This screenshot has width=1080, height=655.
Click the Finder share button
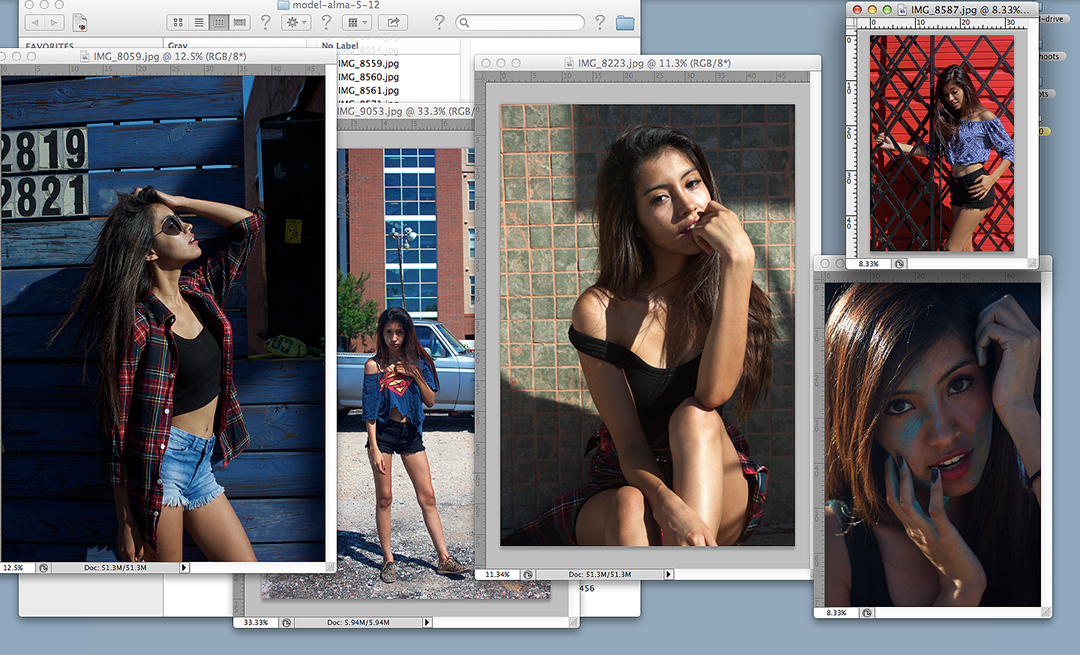coord(393,23)
